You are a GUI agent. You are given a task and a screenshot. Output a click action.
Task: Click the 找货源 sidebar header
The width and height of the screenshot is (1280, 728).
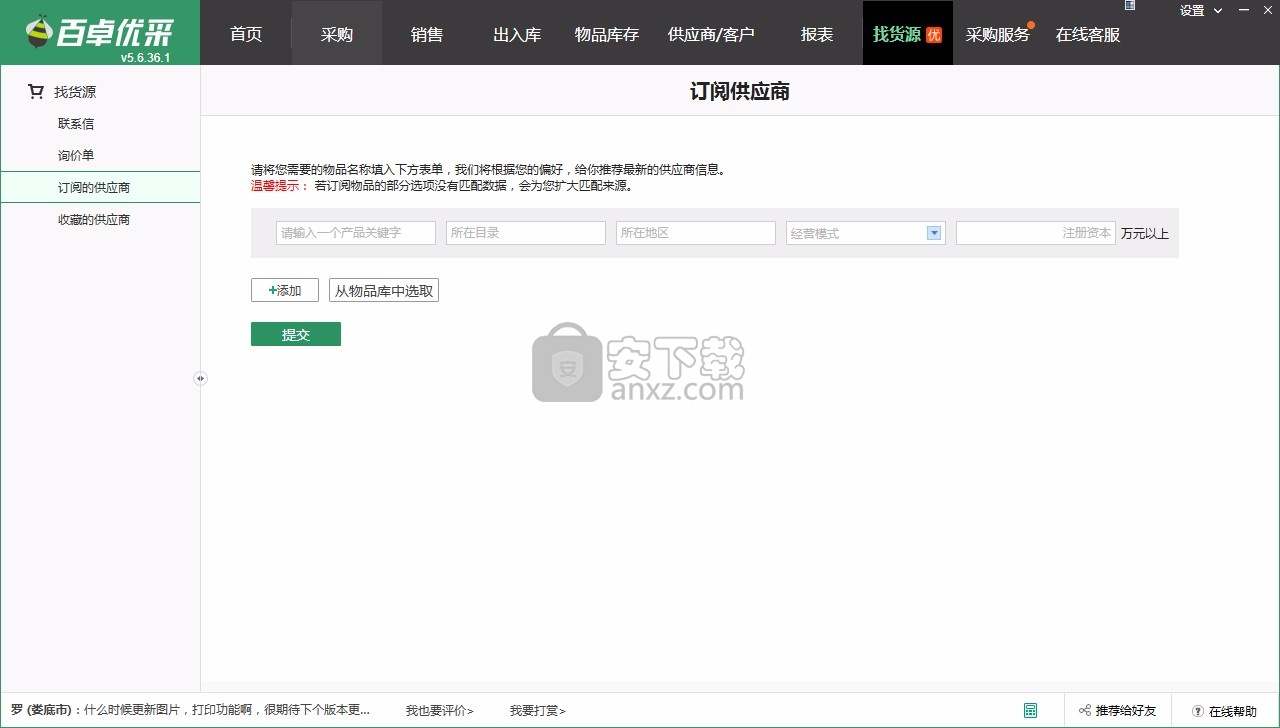click(75, 92)
